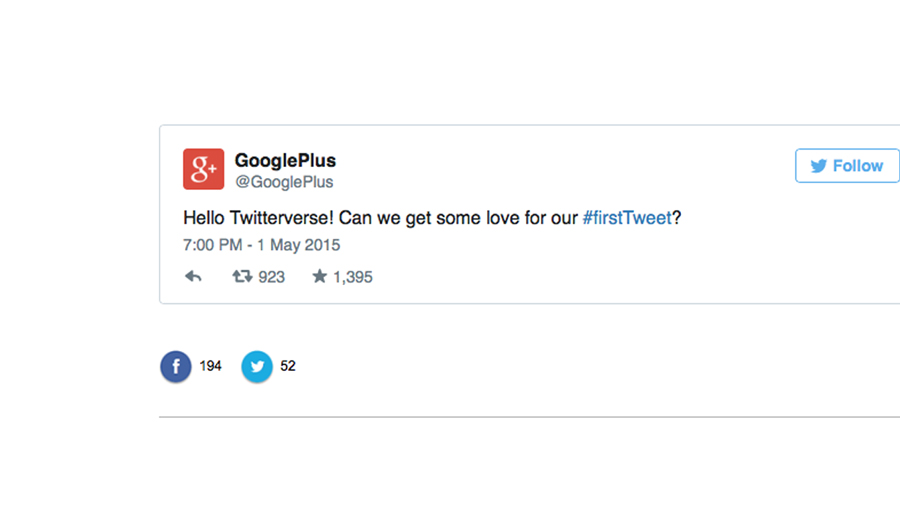Click the @GooglePlus handle
The width and height of the screenshot is (900, 510).
click(x=284, y=182)
